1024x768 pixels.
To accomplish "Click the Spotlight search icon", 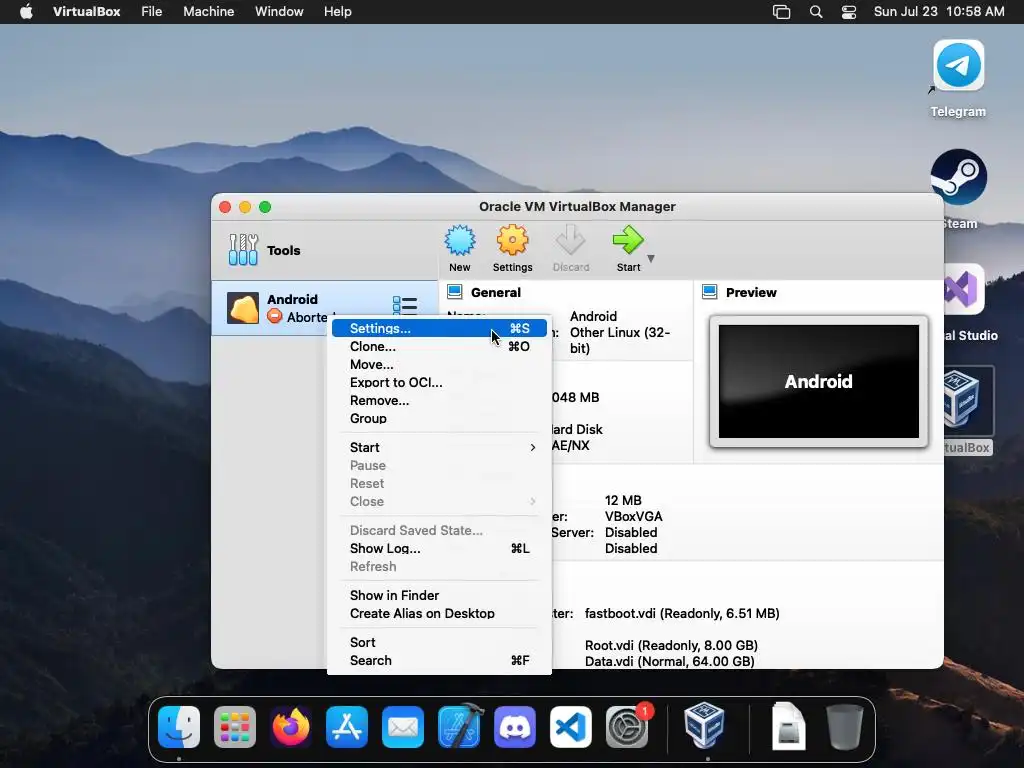I will click(x=816, y=12).
